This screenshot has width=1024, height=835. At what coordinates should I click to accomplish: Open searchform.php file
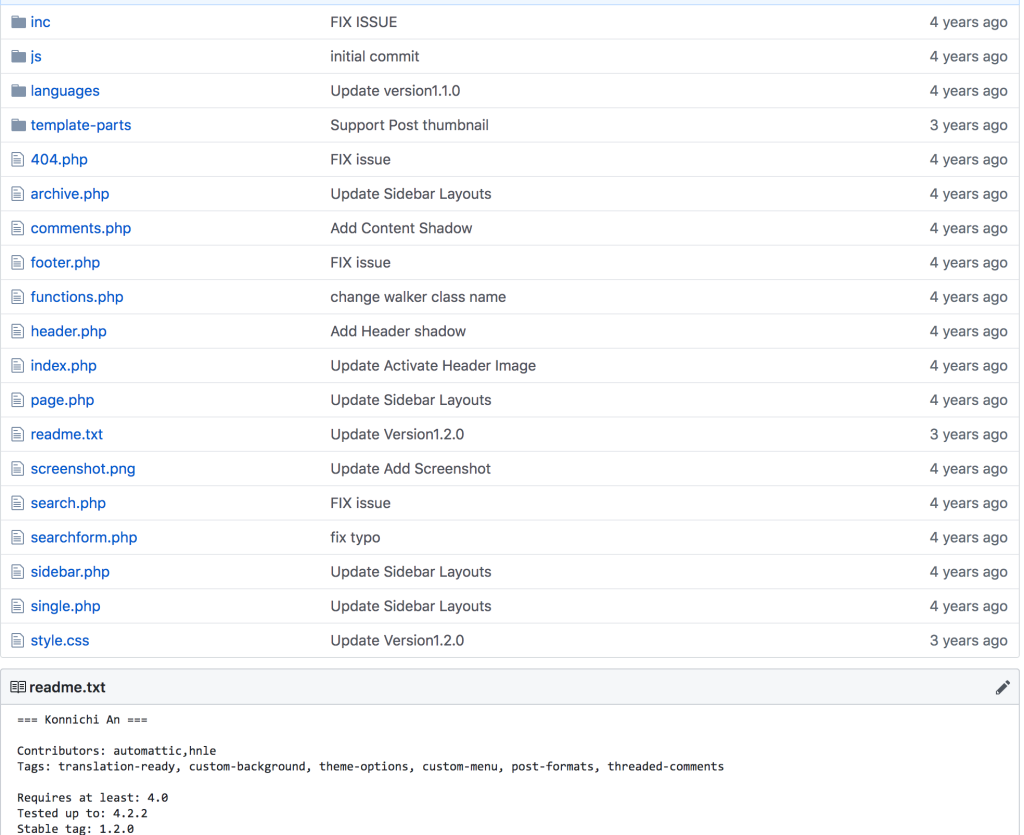click(x=84, y=538)
